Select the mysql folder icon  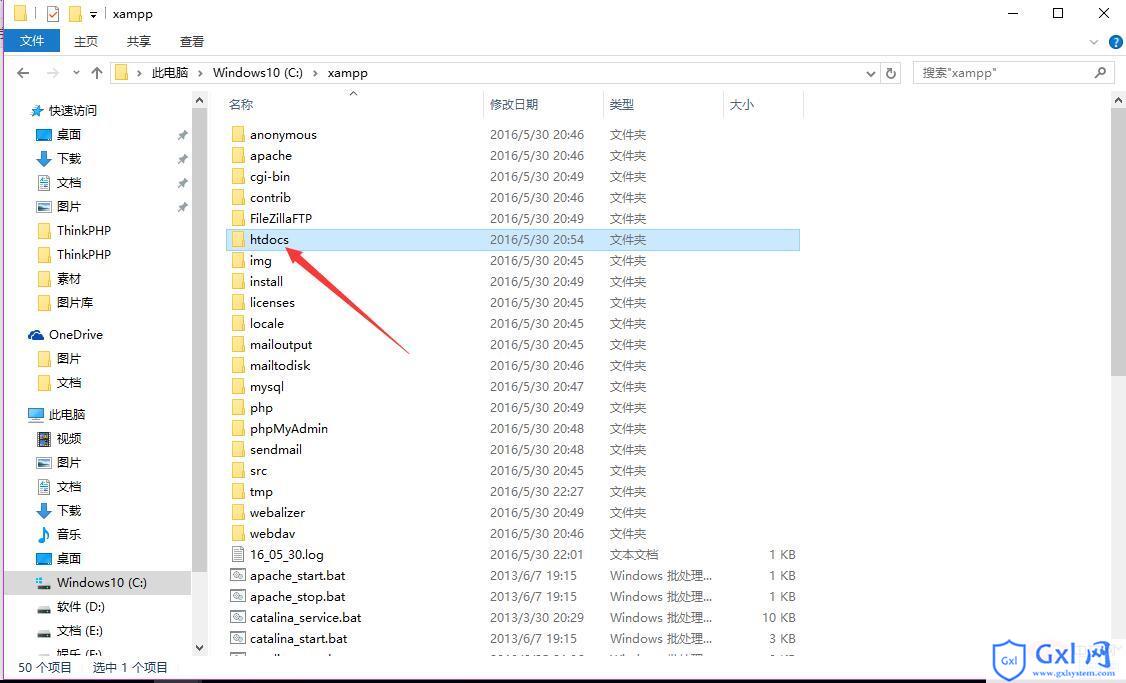click(x=238, y=386)
